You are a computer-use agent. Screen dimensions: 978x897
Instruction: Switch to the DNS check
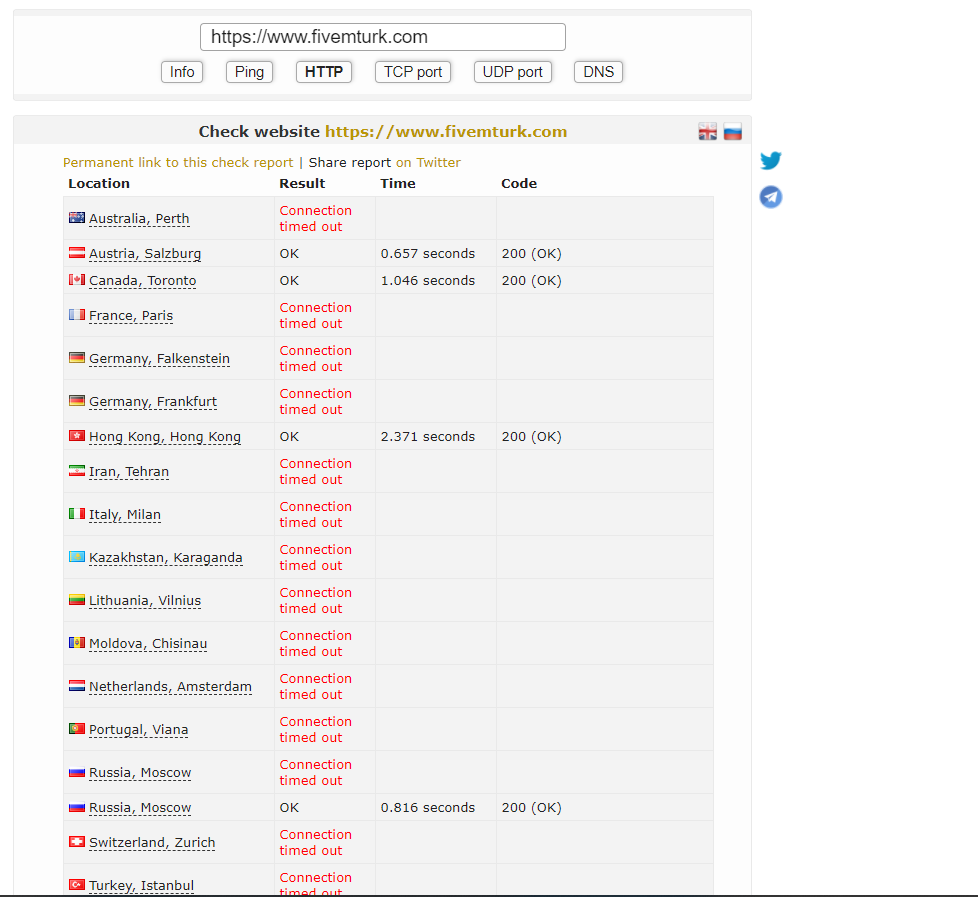pos(599,72)
